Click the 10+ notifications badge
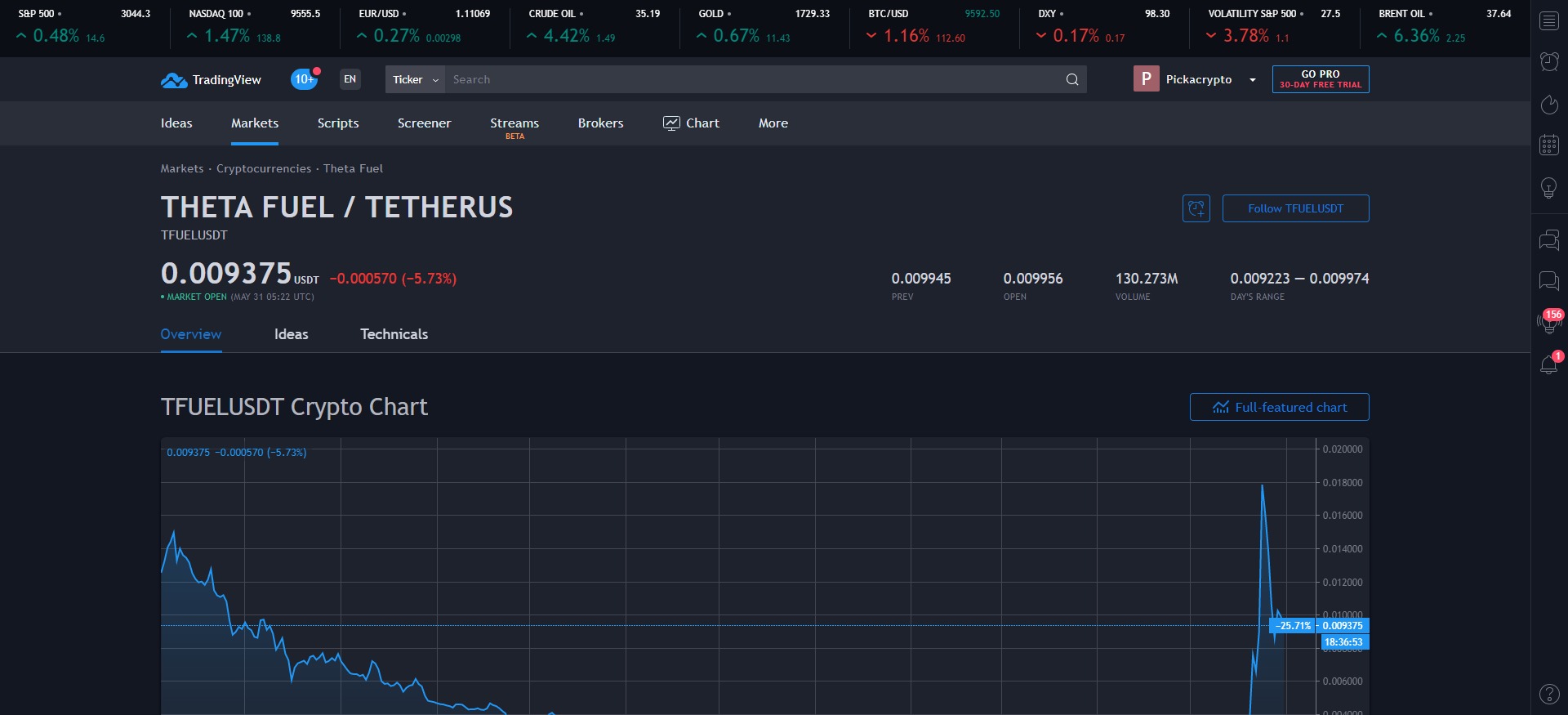Image resolution: width=1568 pixels, height=715 pixels. (x=305, y=79)
